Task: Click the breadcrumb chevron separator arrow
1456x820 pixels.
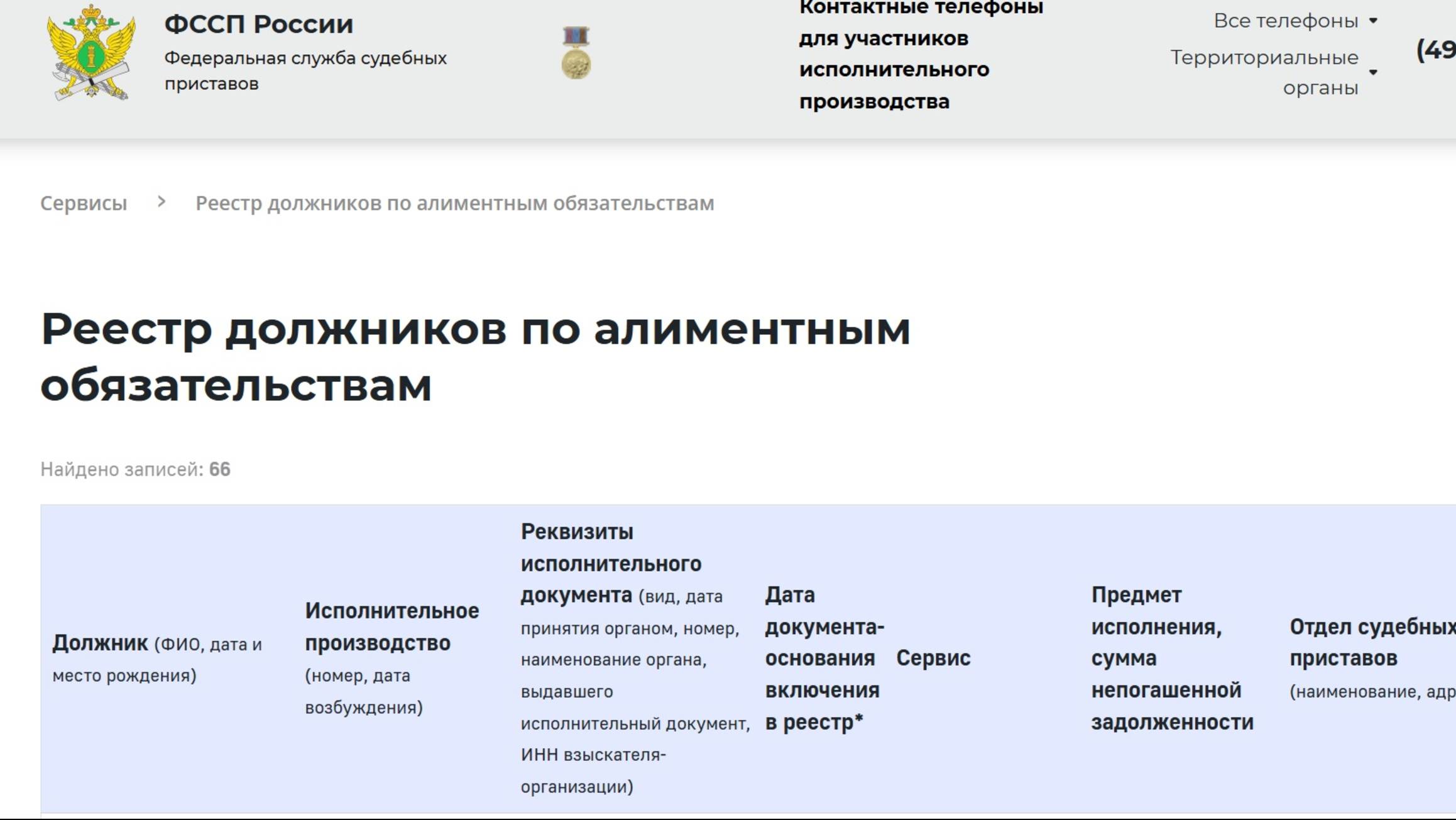Action: [161, 202]
